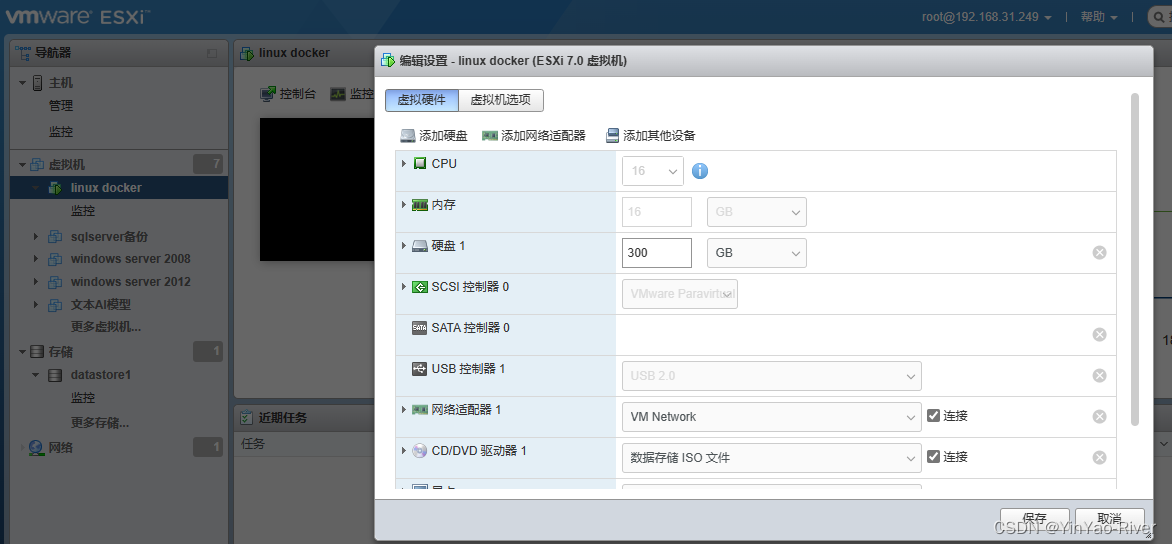Screen dimensions: 1172x544
Task: Click the dialog vertical scrollbar
Action: (x=1135, y=259)
